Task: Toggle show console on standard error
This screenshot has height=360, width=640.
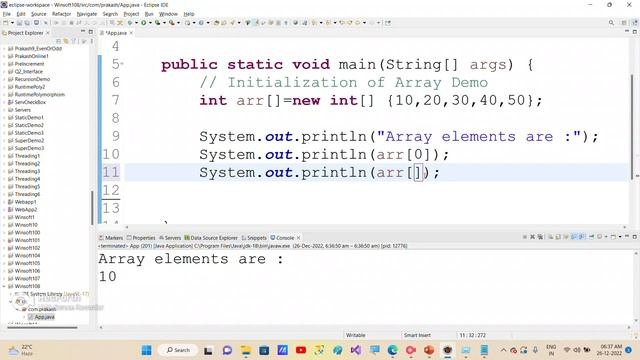Action: [582, 237]
